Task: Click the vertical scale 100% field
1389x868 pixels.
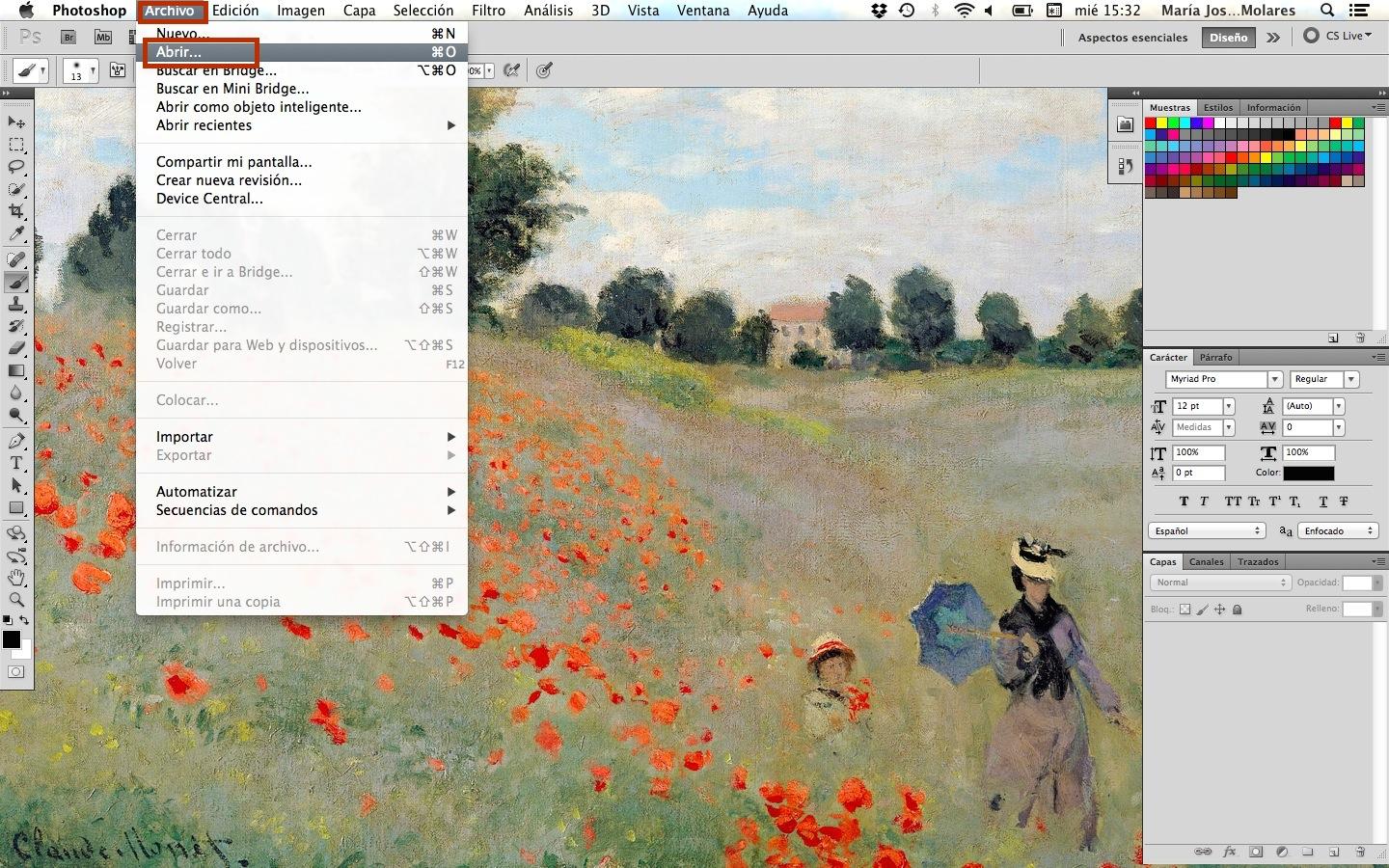Action: click(x=1199, y=452)
